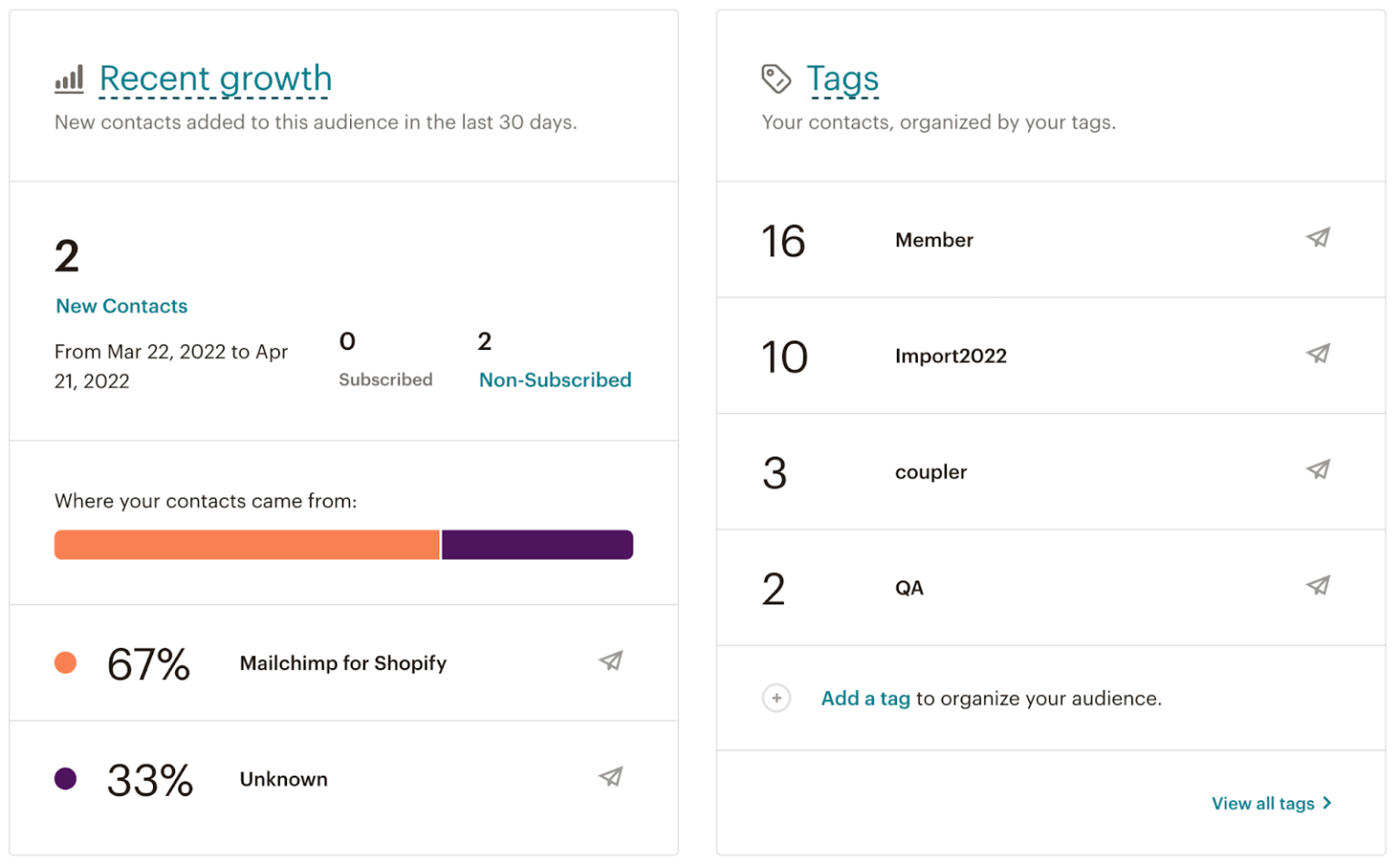This screenshot has height=865, width=1400.
Task: Click the purple dot beside 33%
Action: click(x=66, y=779)
